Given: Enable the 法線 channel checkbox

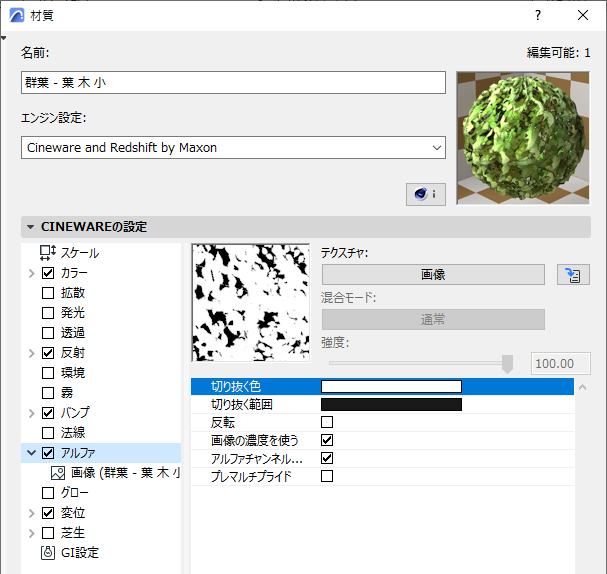Looking at the screenshot, I should (48, 433).
